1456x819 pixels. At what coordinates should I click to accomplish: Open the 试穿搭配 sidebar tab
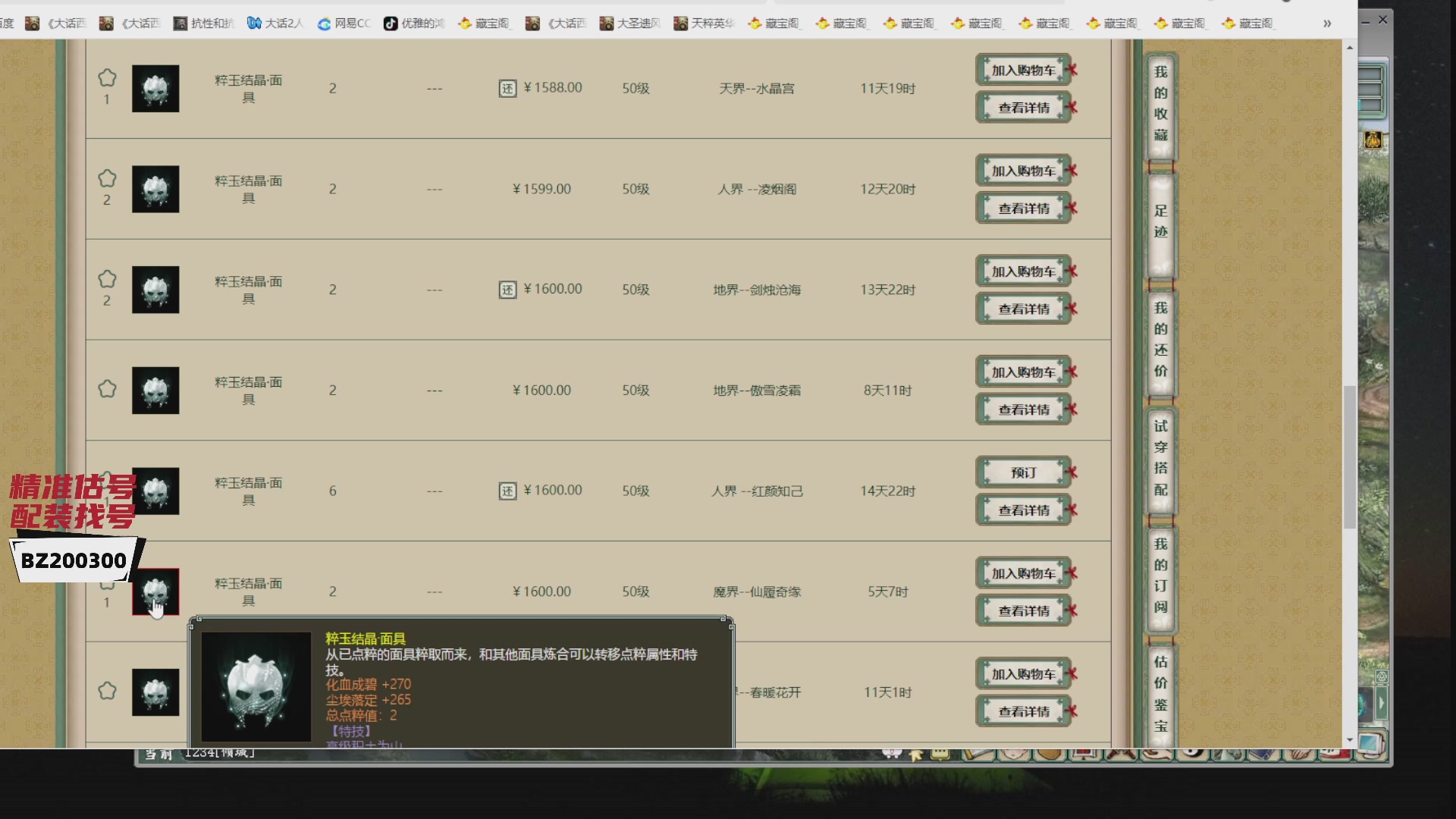1160,458
